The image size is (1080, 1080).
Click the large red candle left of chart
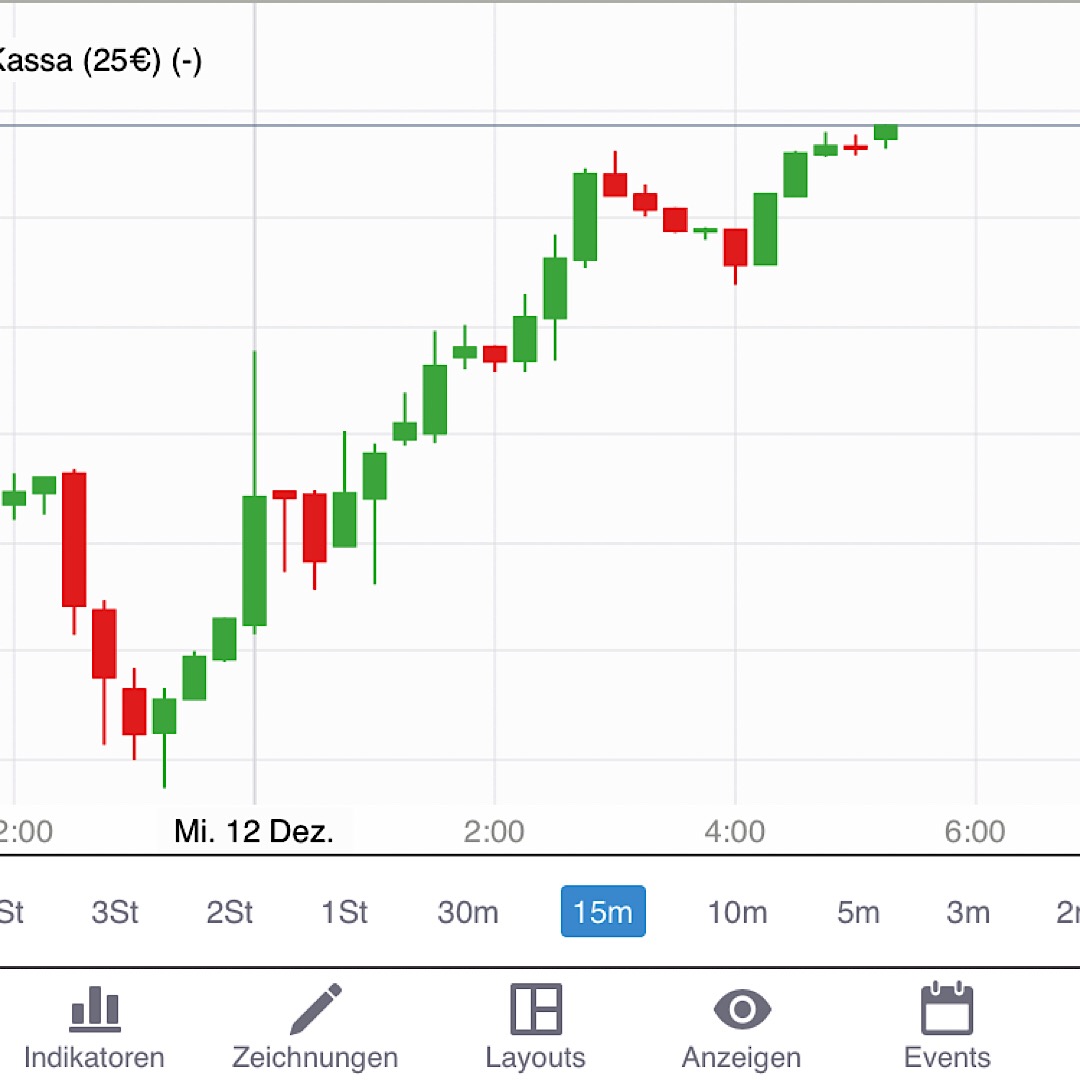pyautogui.click(x=74, y=539)
